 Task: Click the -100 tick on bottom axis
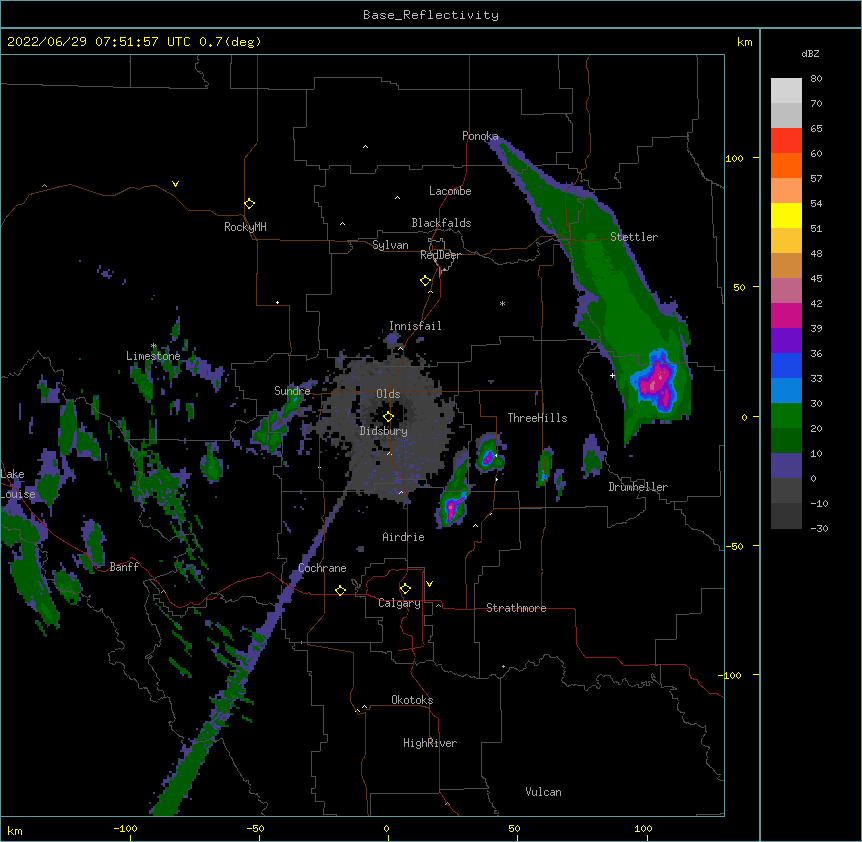point(125,829)
